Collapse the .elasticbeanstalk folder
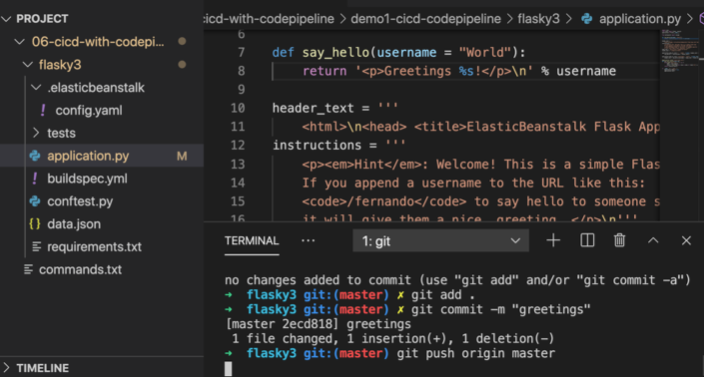 click(x=36, y=88)
